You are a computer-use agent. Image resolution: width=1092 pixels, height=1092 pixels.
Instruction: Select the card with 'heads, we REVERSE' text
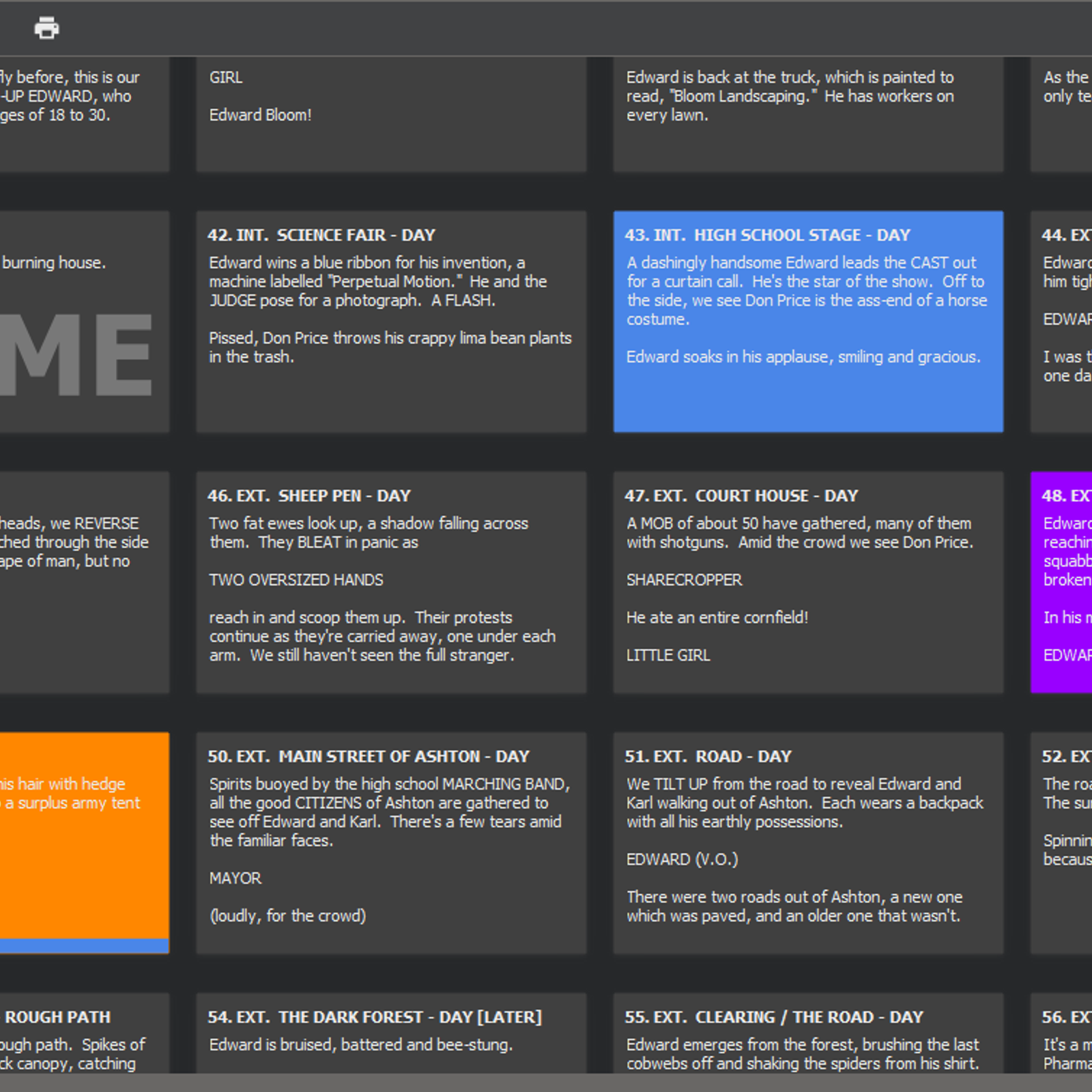click(x=85, y=582)
